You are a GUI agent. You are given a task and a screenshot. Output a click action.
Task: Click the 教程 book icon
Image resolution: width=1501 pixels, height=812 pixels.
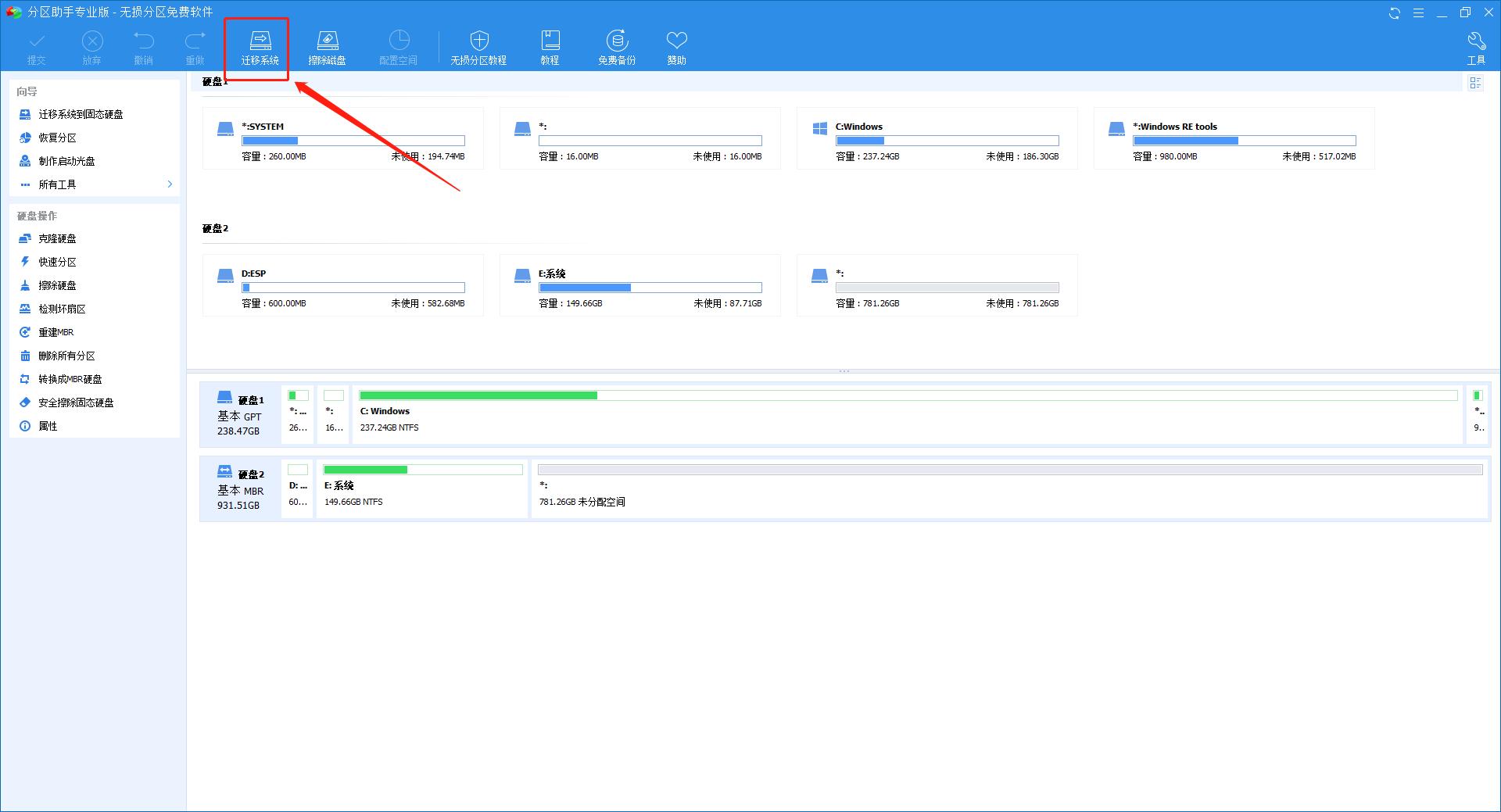coord(550,47)
